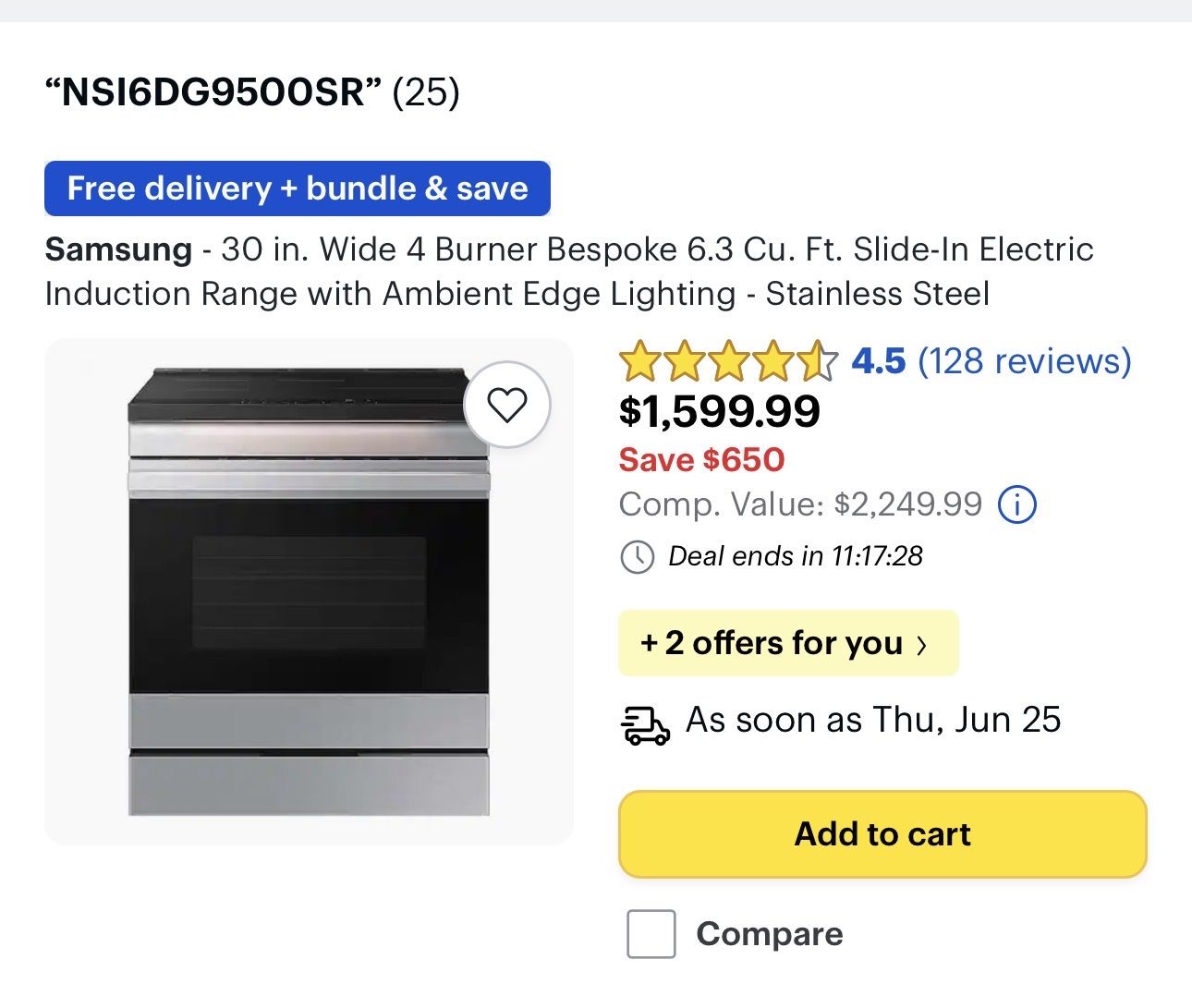Tick the Compare checkbox
This screenshot has width=1192, height=1008.
coord(651,933)
